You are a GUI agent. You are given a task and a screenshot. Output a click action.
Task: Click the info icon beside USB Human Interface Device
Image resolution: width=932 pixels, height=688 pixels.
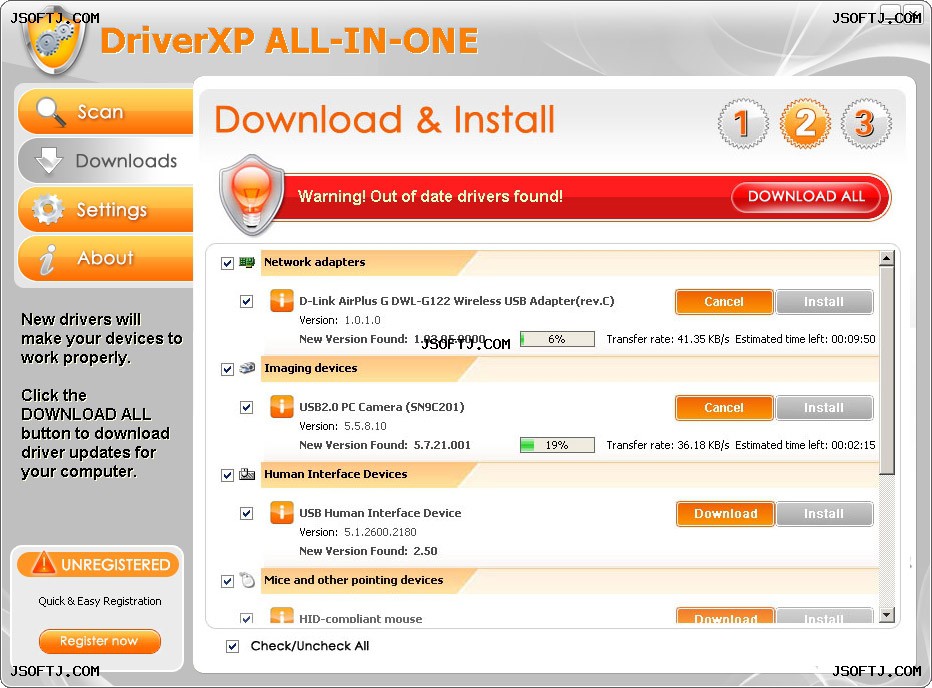point(282,513)
